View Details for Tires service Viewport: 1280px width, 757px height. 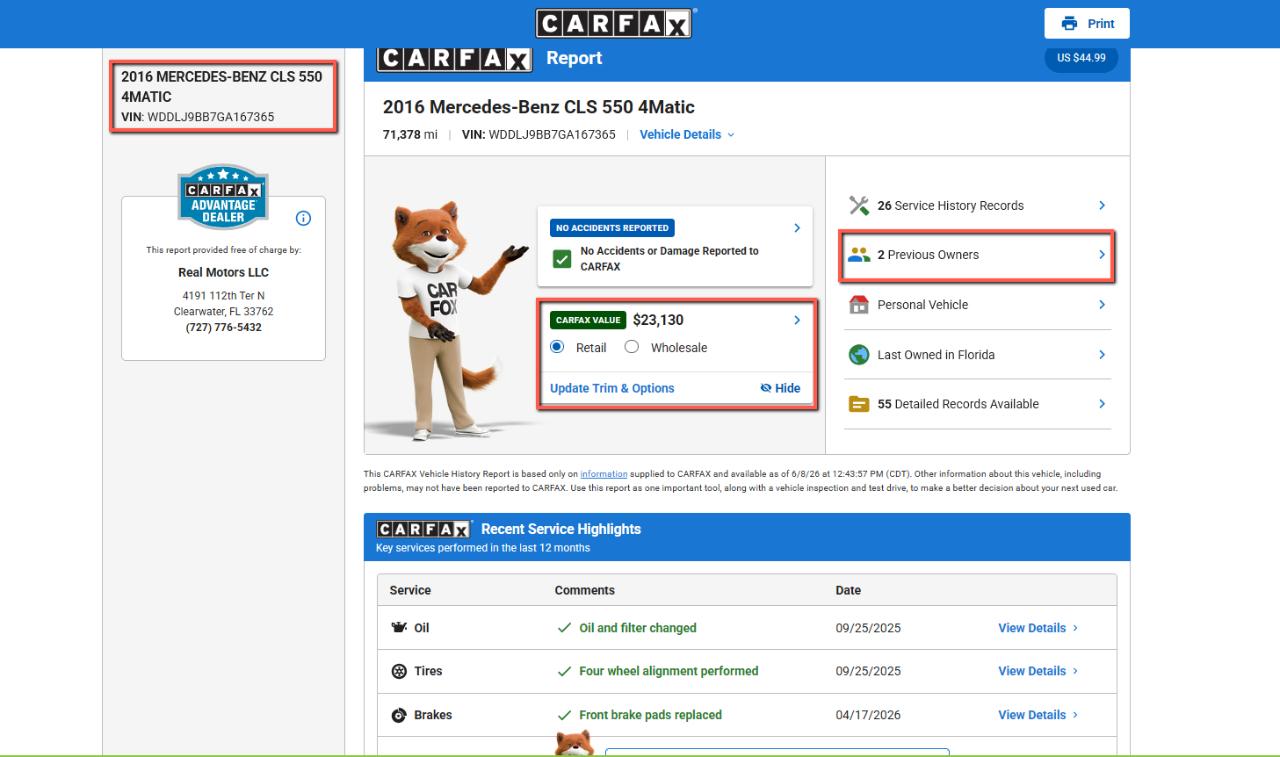tap(1038, 671)
